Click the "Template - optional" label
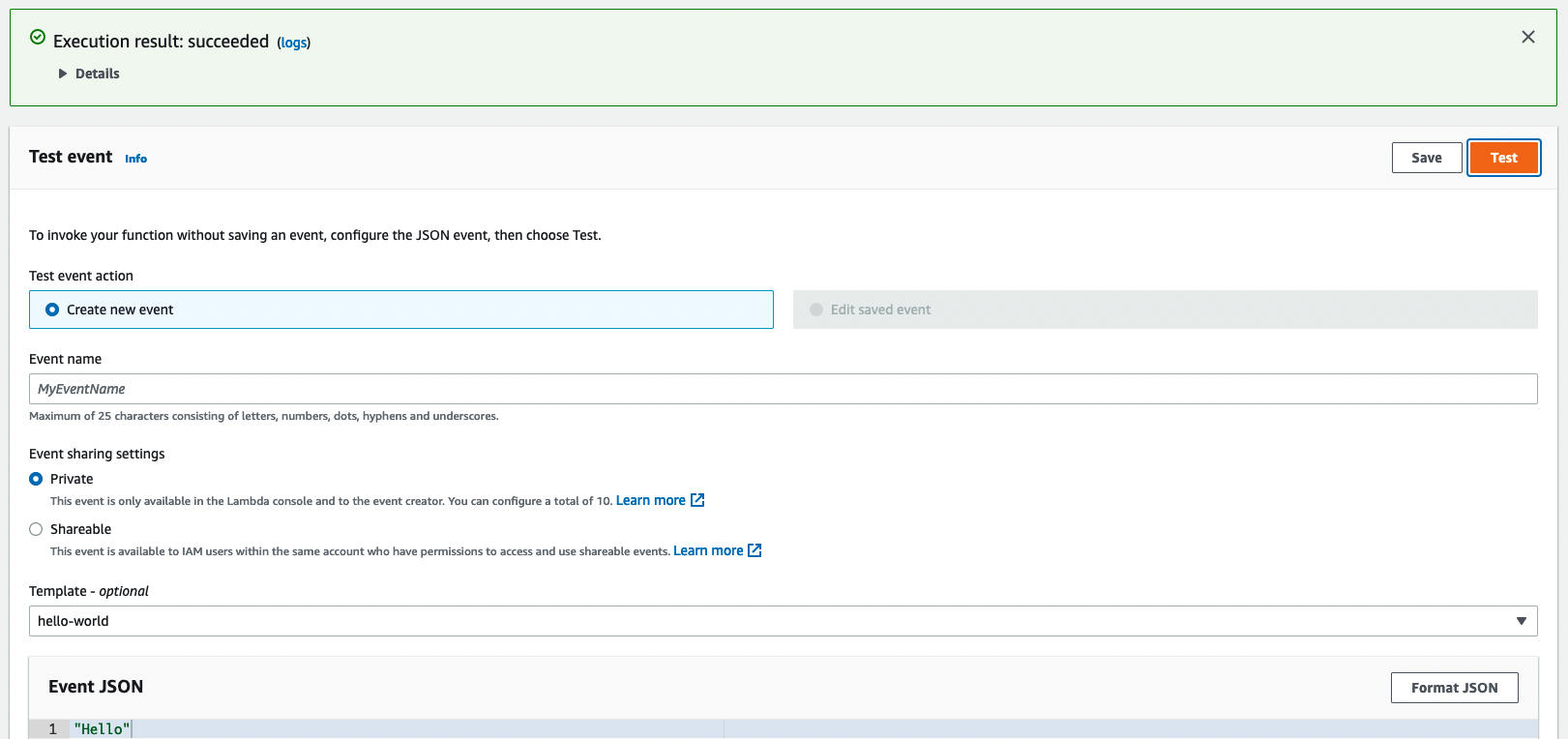The height and width of the screenshot is (739, 1568). (89, 591)
